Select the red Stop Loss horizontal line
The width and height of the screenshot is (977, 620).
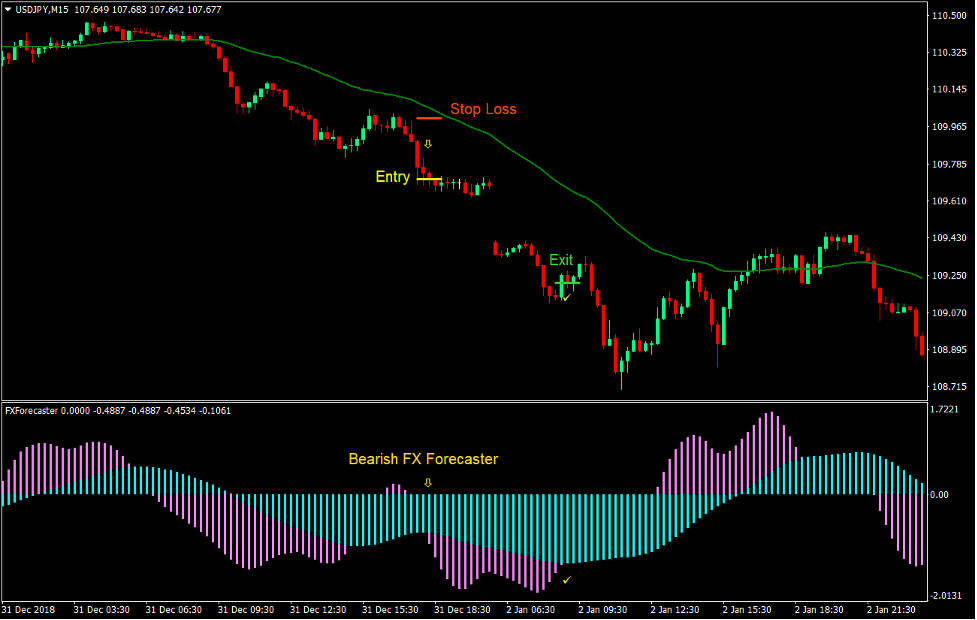(430, 118)
